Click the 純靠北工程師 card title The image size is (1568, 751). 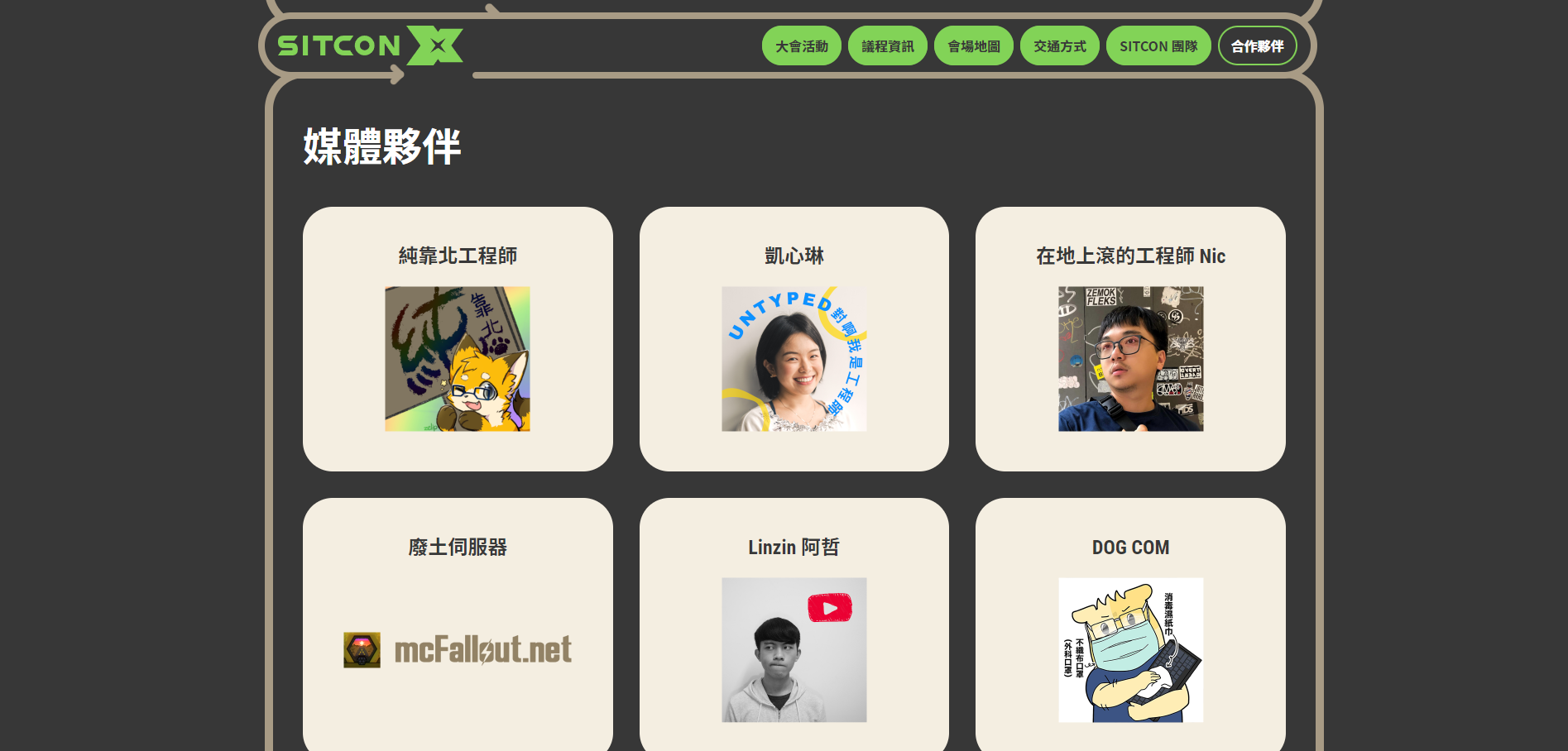(x=458, y=256)
